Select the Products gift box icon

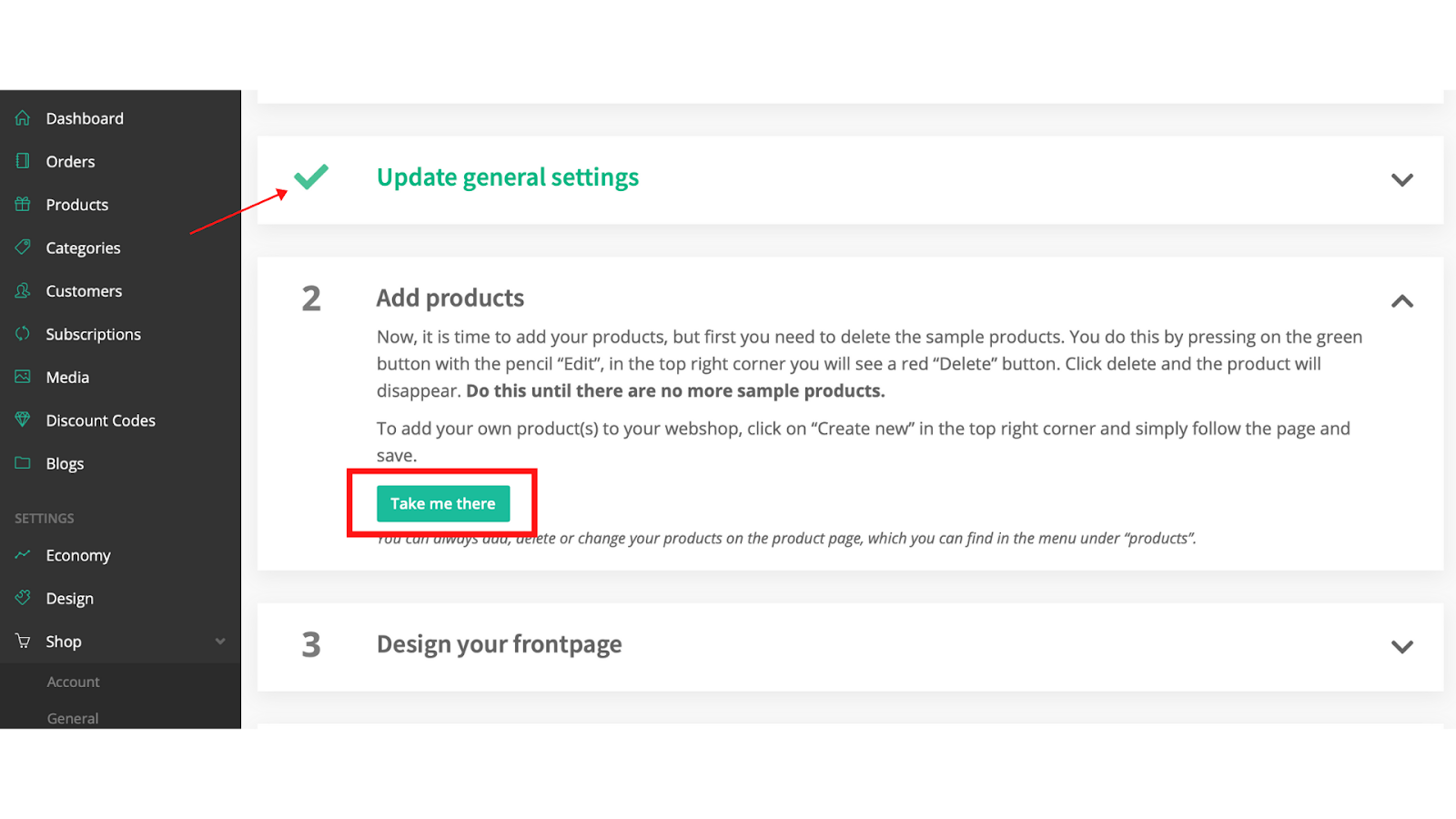(x=23, y=204)
